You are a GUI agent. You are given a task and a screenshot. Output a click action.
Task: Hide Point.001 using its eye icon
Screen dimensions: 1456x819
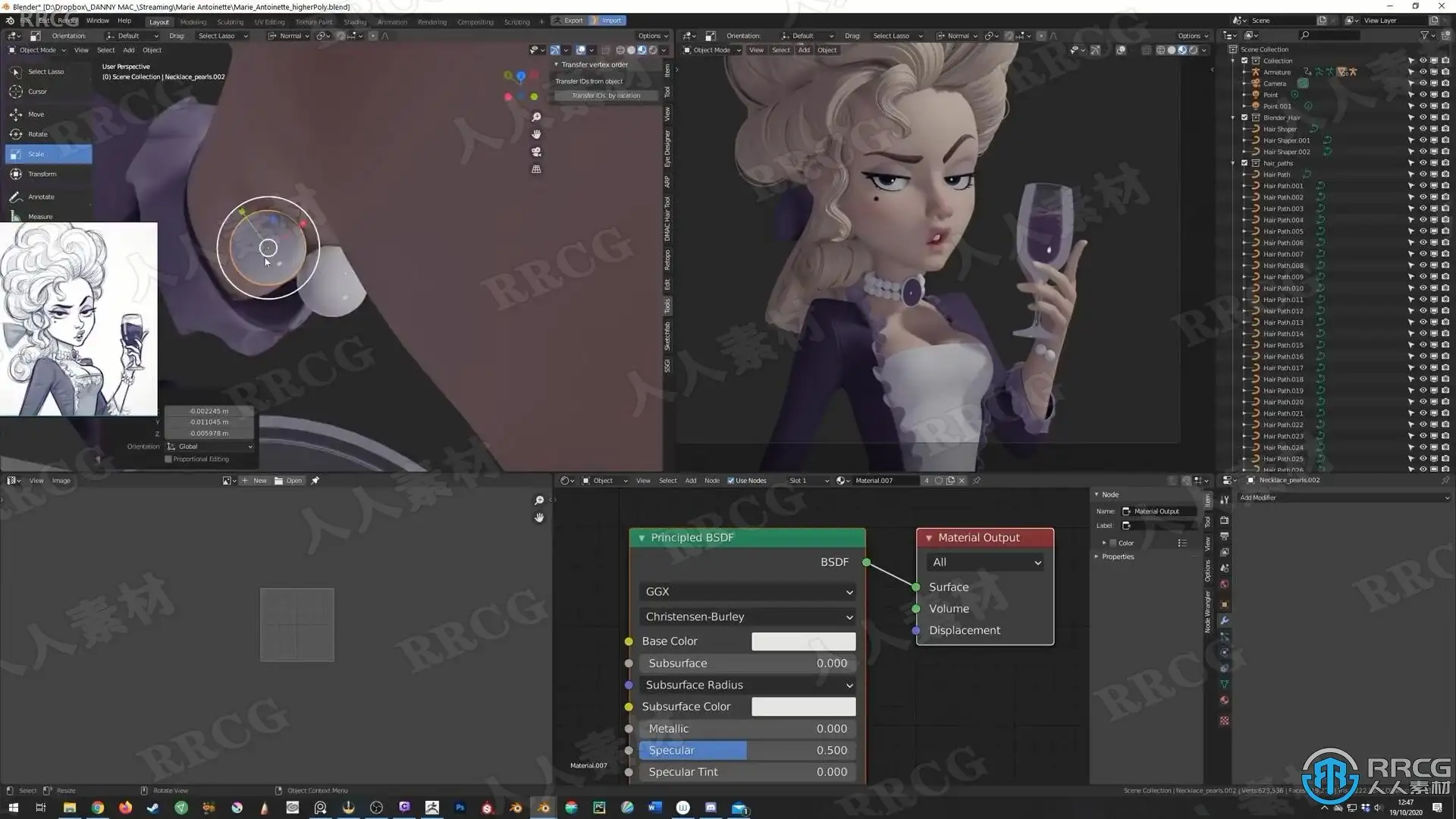1423,106
